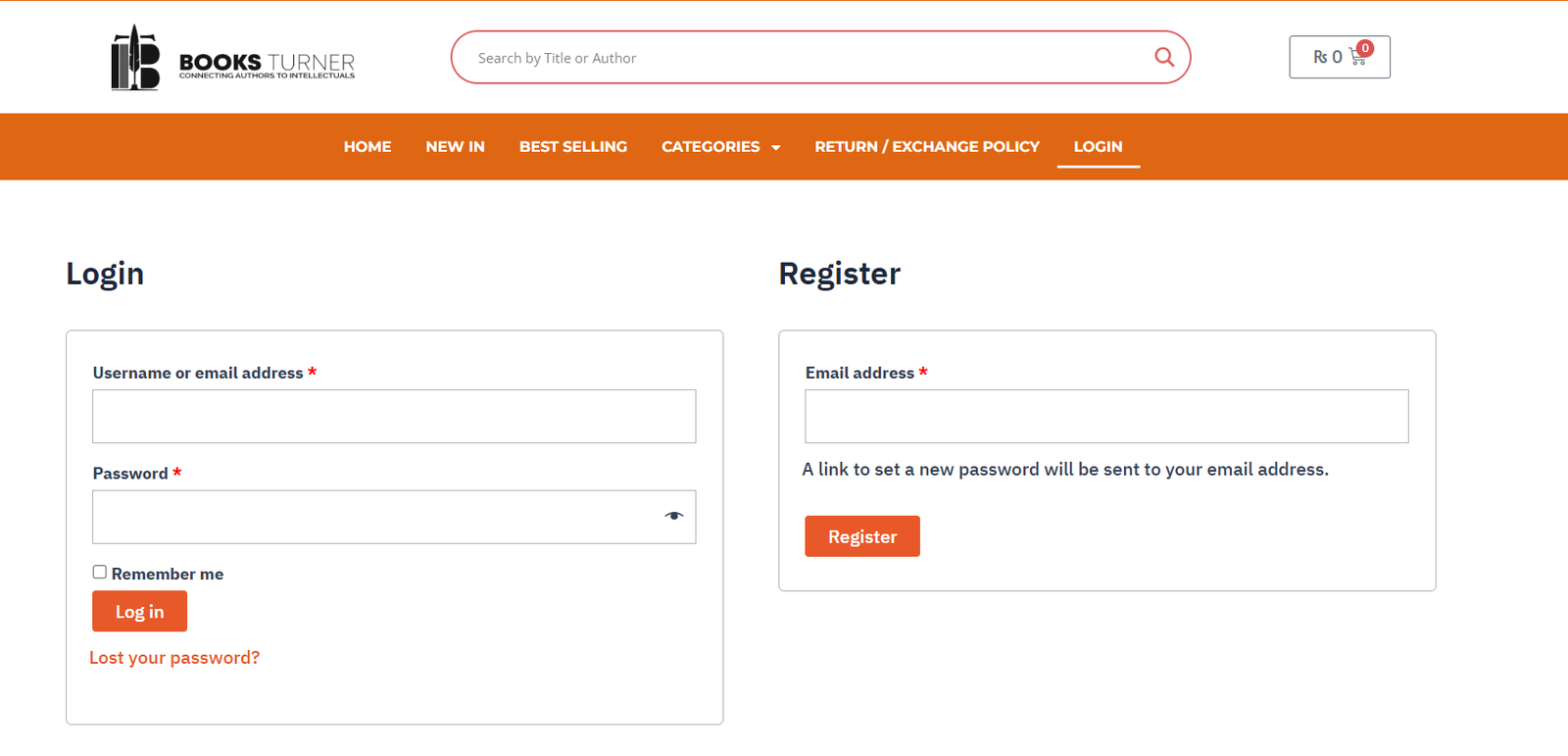Click the Books Turner logo
This screenshot has height=756, width=1568.
(x=233, y=58)
